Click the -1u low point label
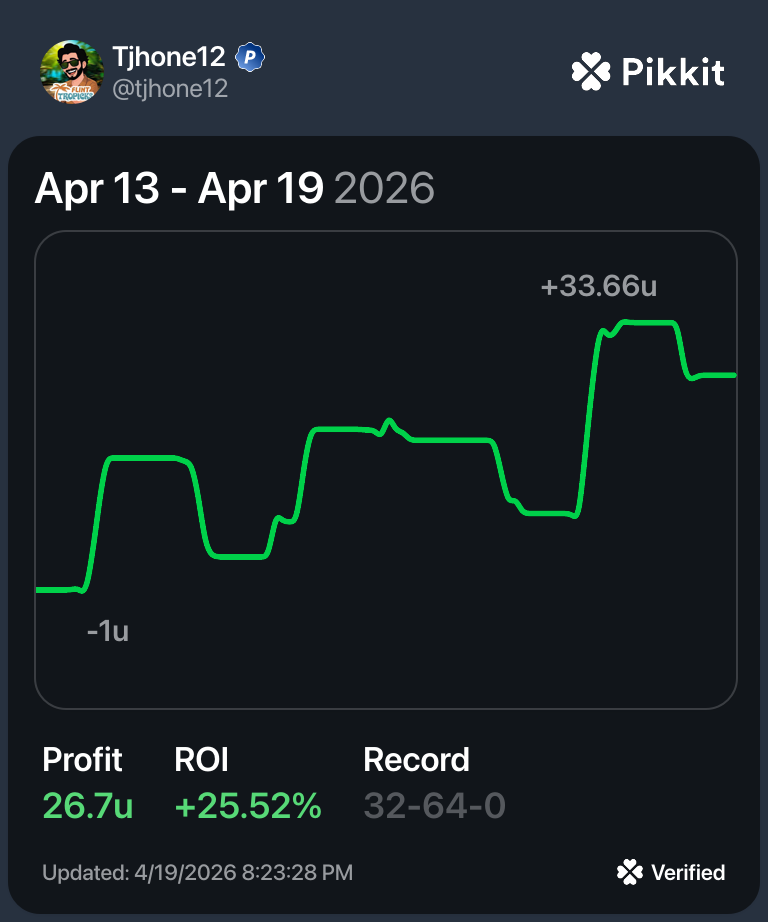The height and width of the screenshot is (922, 768). (x=107, y=631)
